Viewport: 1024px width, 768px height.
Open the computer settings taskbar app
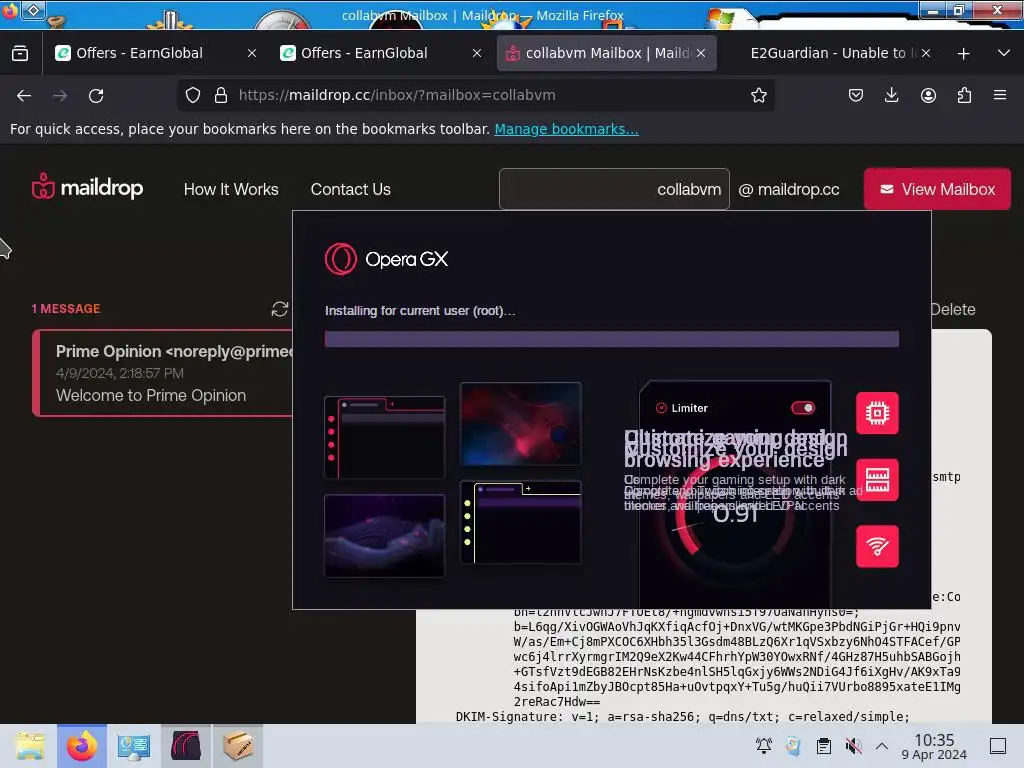134,746
